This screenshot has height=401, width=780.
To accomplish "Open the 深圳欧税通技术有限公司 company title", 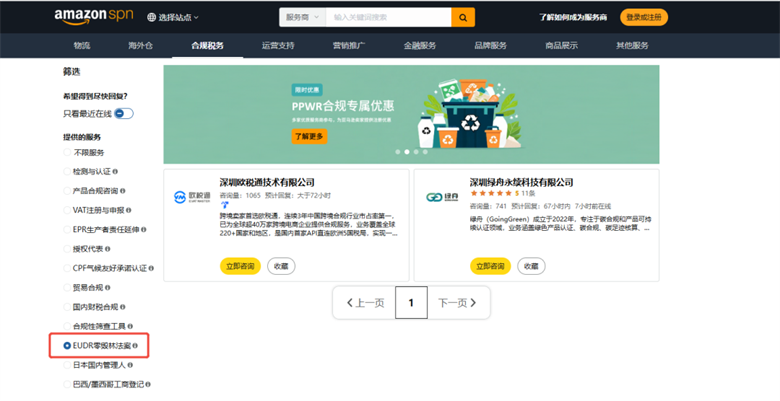I will coord(267,182).
